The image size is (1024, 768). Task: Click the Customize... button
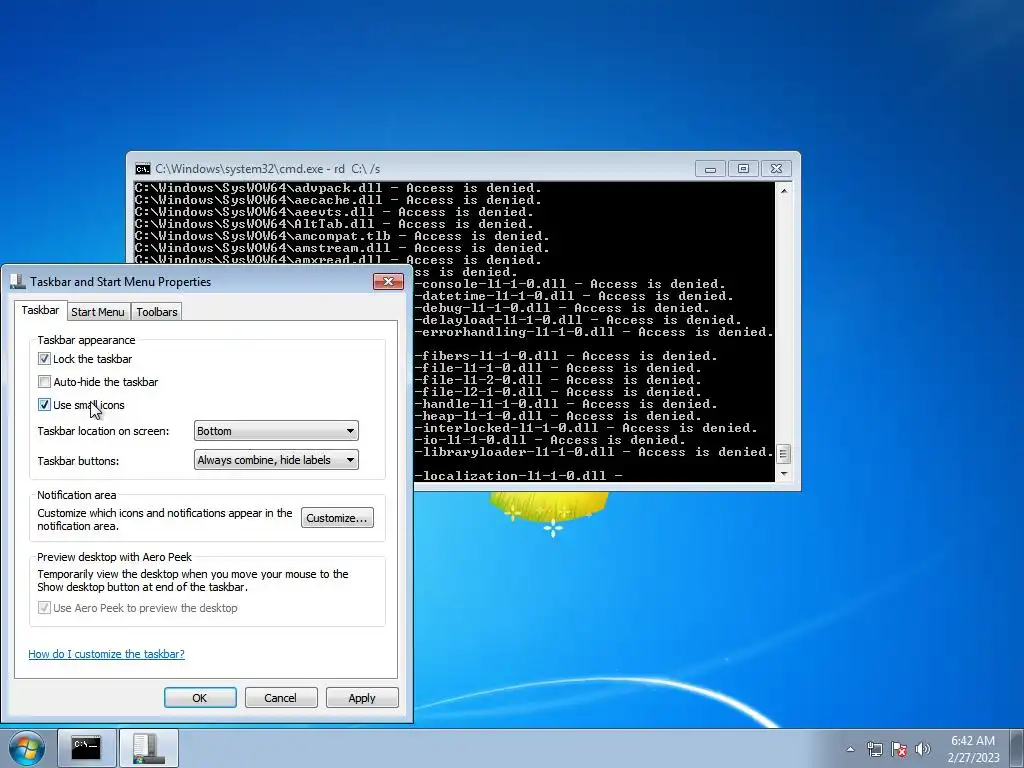click(338, 518)
